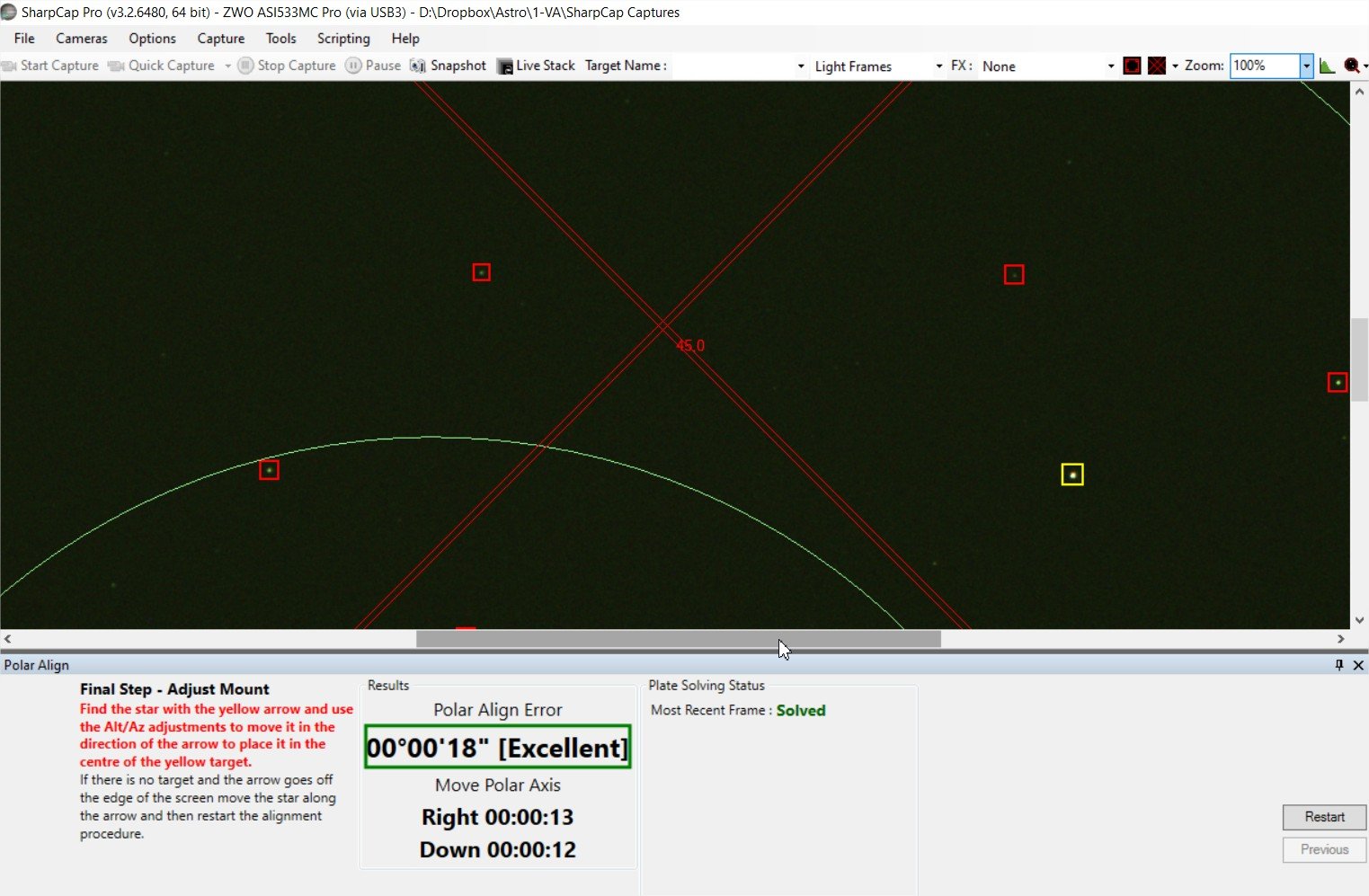This screenshot has width=1369, height=896.
Task: Click the vertical scrollbar thumb beside the image
Action: click(1360, 359)
